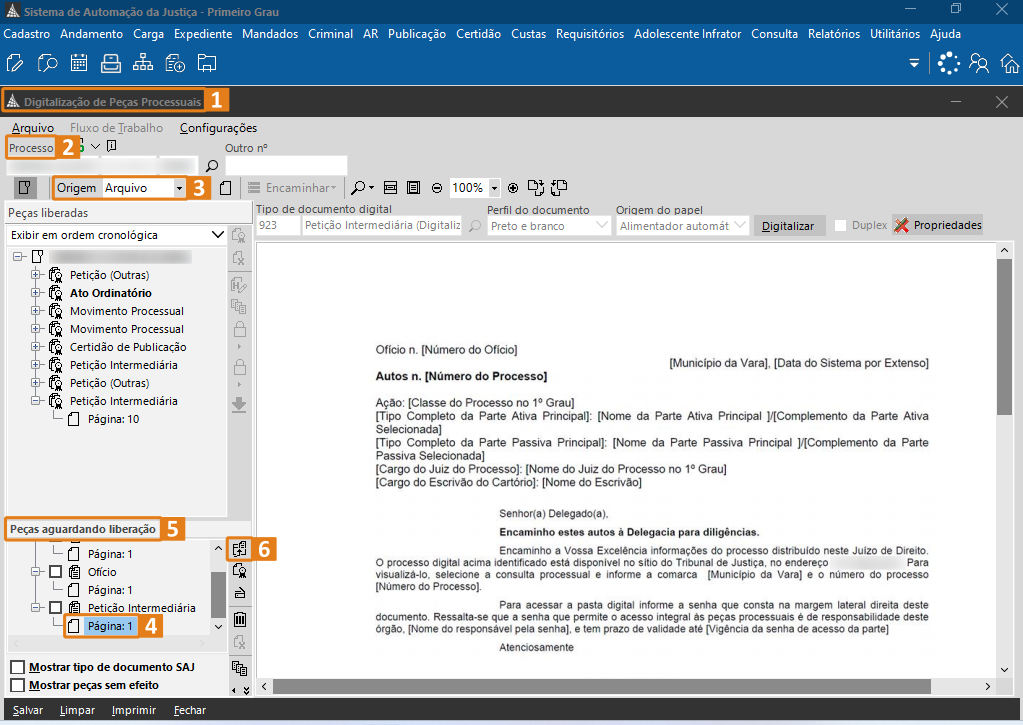Image resolution: width=1023 pixels, height=725 pixels.
Task: Check the Ofício checkbox in pending pieces
Action: point(55,572)
